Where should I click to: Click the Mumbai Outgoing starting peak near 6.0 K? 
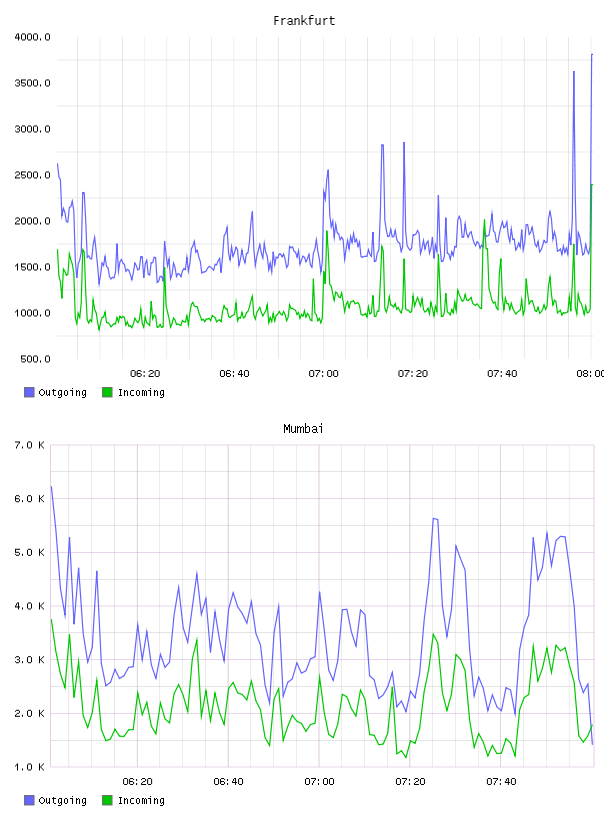click(51, 487)
